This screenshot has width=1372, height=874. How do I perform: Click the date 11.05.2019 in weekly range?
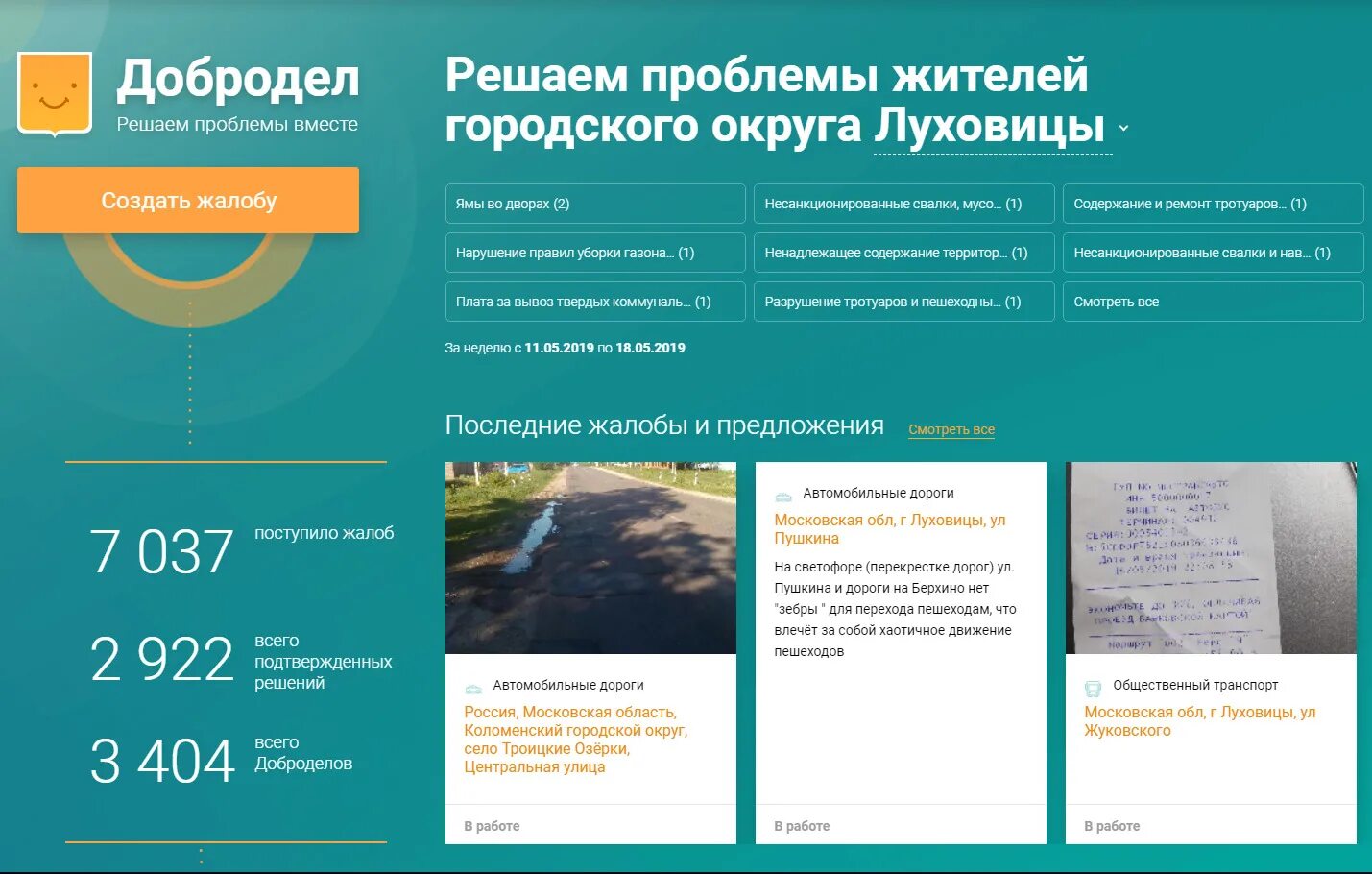pyautogui.click(x=559, y=348)
